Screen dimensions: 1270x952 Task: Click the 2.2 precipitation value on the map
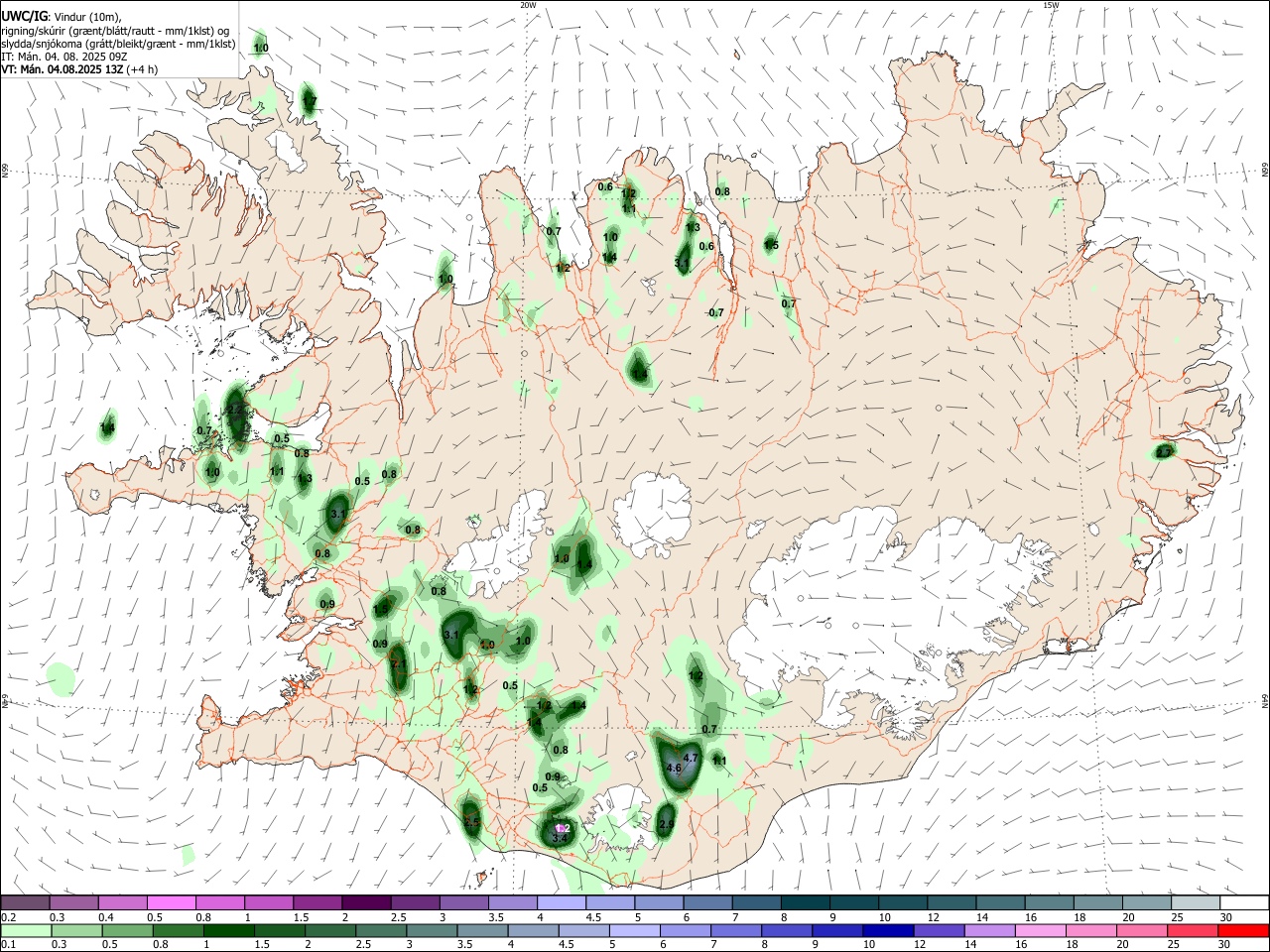tap(235, 409)
